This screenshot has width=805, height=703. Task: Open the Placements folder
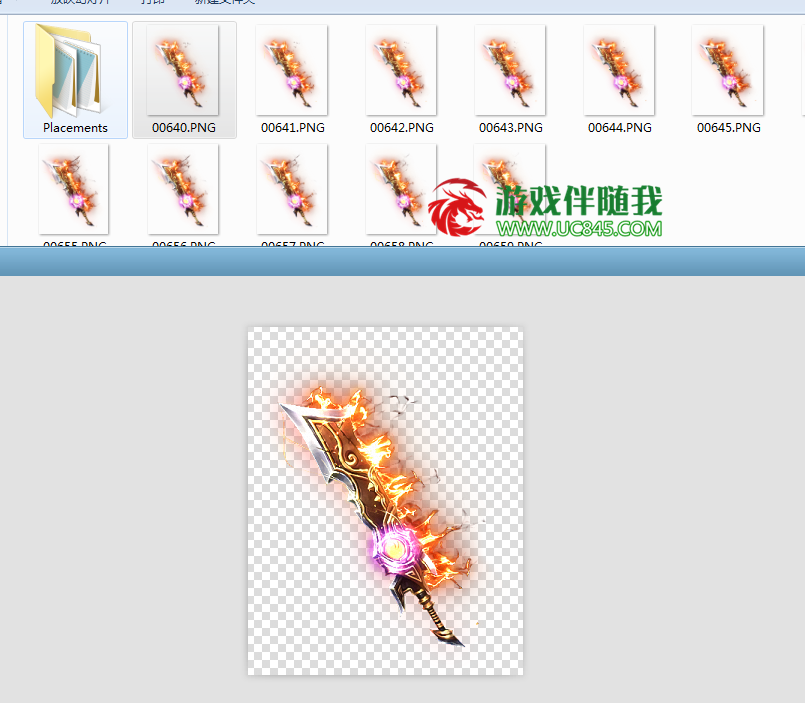coord(75,80)
